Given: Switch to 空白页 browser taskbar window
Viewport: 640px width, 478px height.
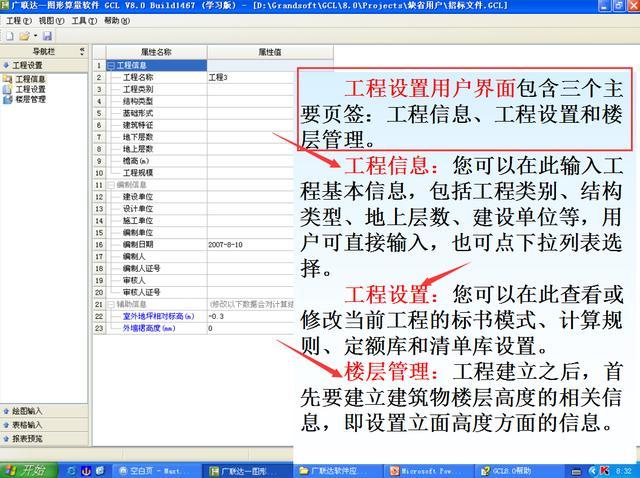Looking at the screenshot, I should coord(156,471).
